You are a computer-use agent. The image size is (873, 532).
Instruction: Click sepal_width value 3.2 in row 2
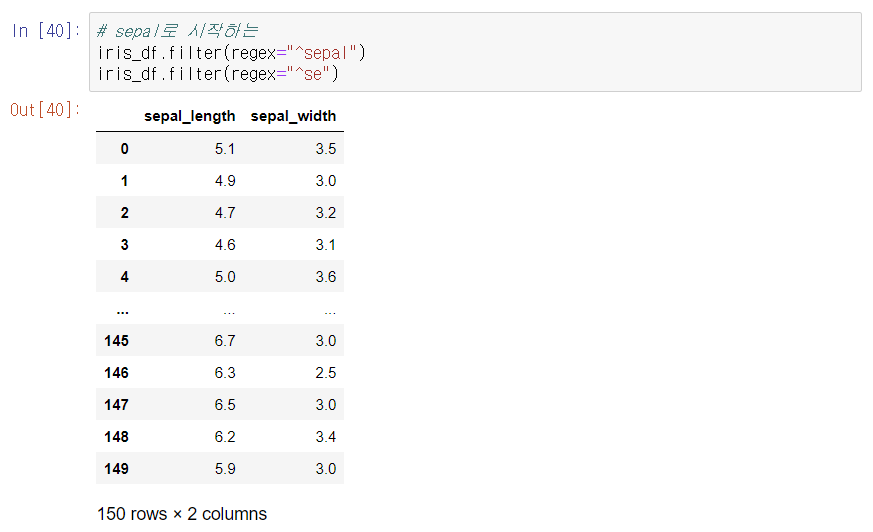click(326, 213)
